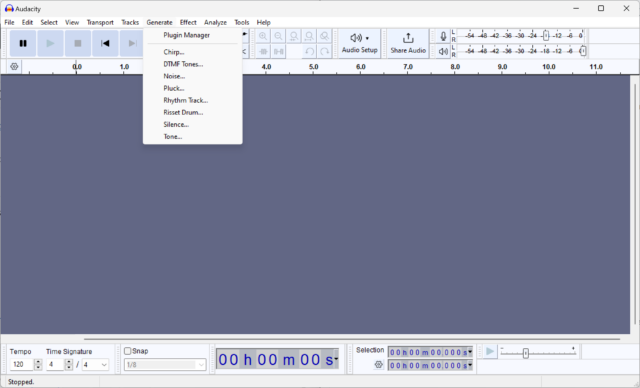
Task: Click the Skip to Start button
Action: pos(105,43)
